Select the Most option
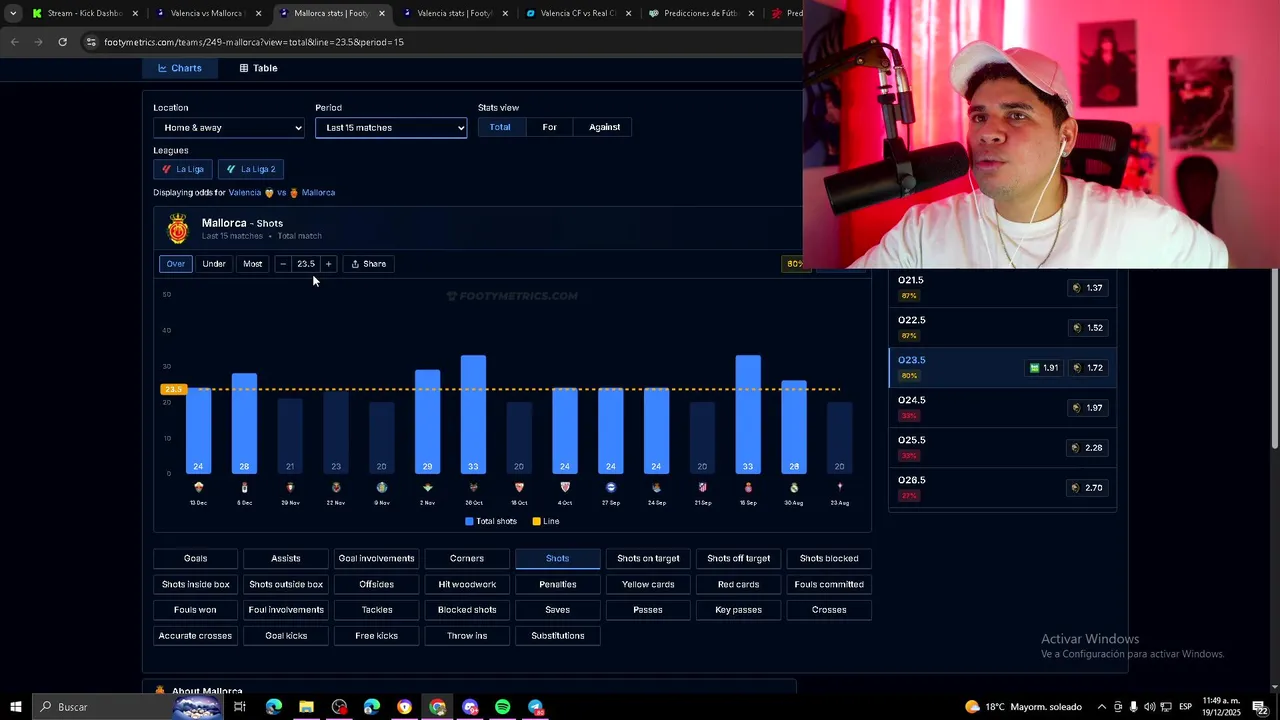The height and width of the screenshot is (720, 1280). 252,264
